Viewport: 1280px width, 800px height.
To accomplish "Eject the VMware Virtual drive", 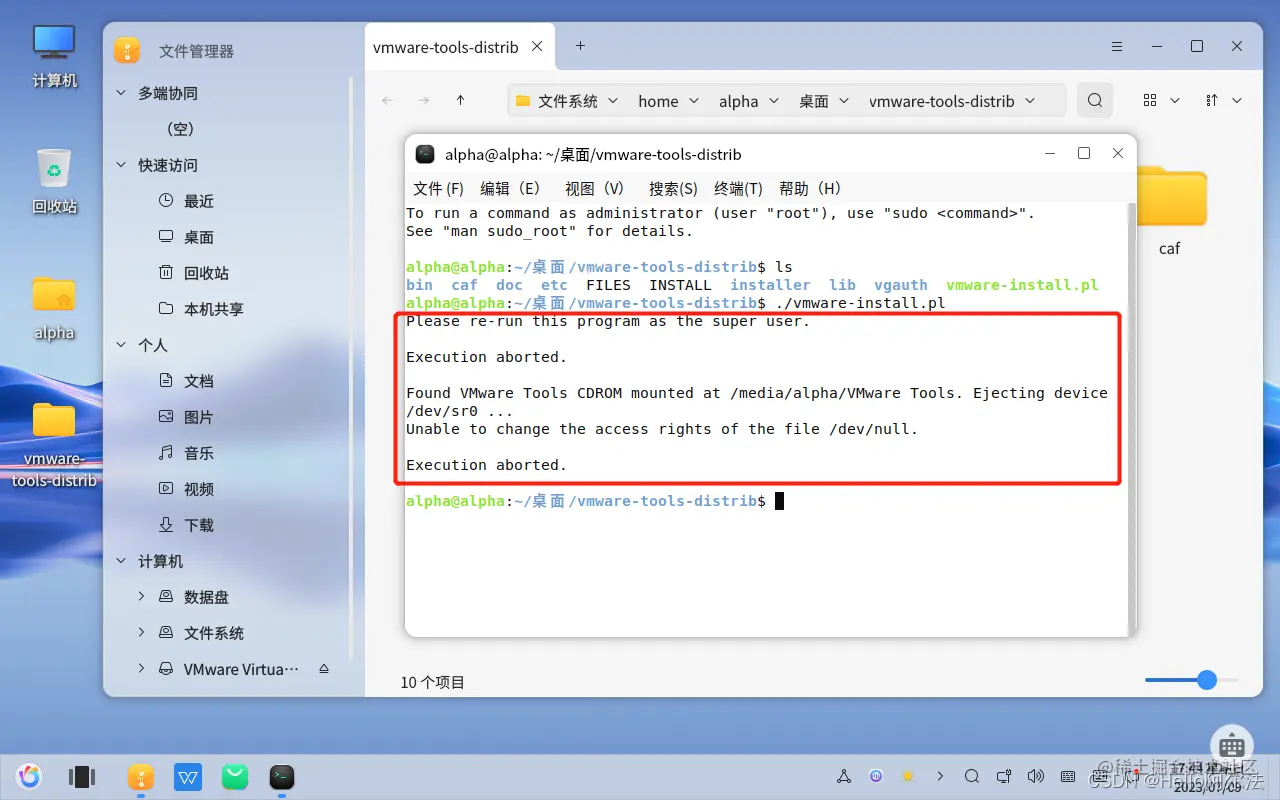I will click(324, 669).
